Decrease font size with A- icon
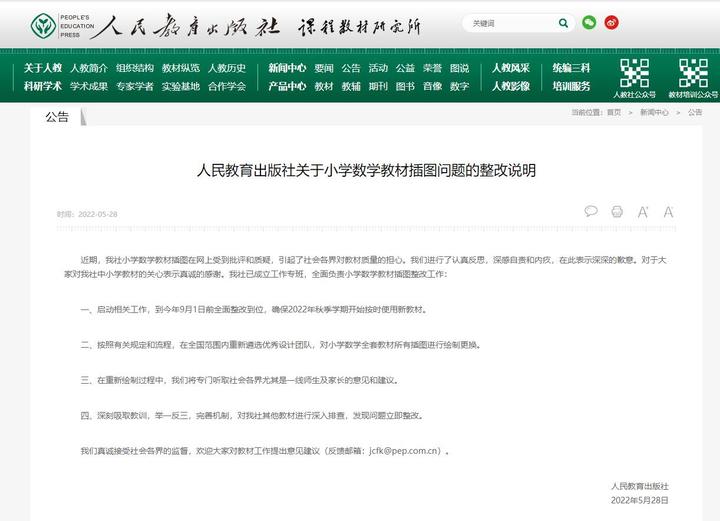The height and width of the screenshot is (521, 720). tap(668, 212)
